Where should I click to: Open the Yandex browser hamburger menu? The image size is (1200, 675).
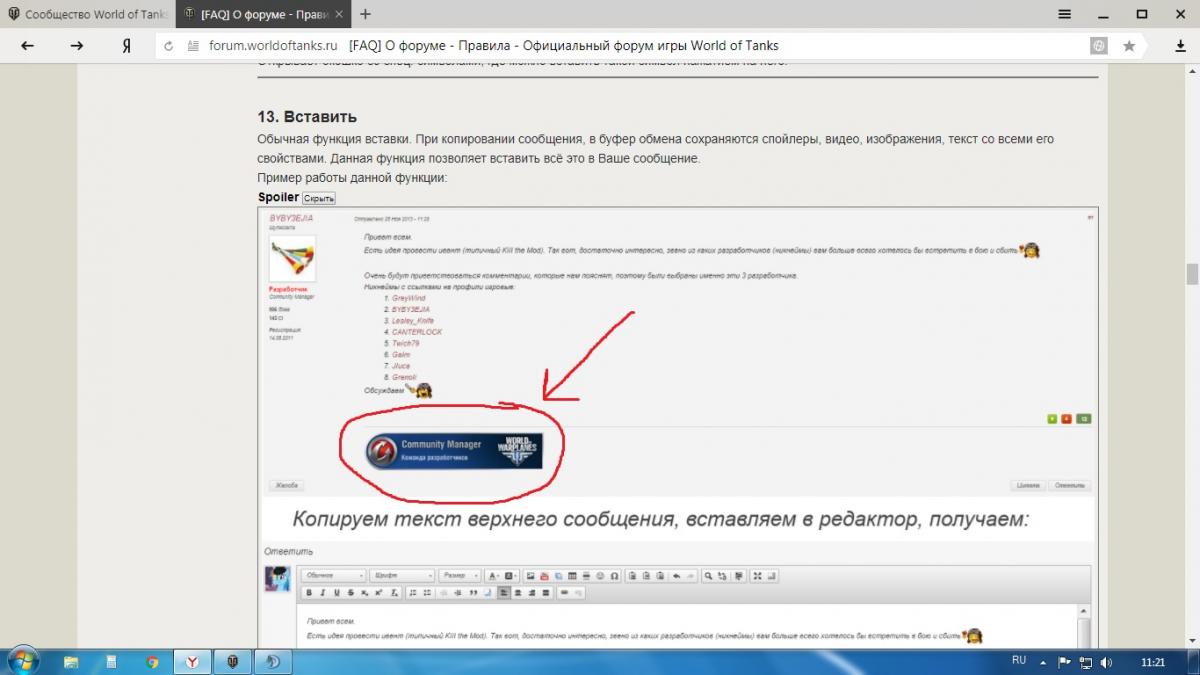1065,14
